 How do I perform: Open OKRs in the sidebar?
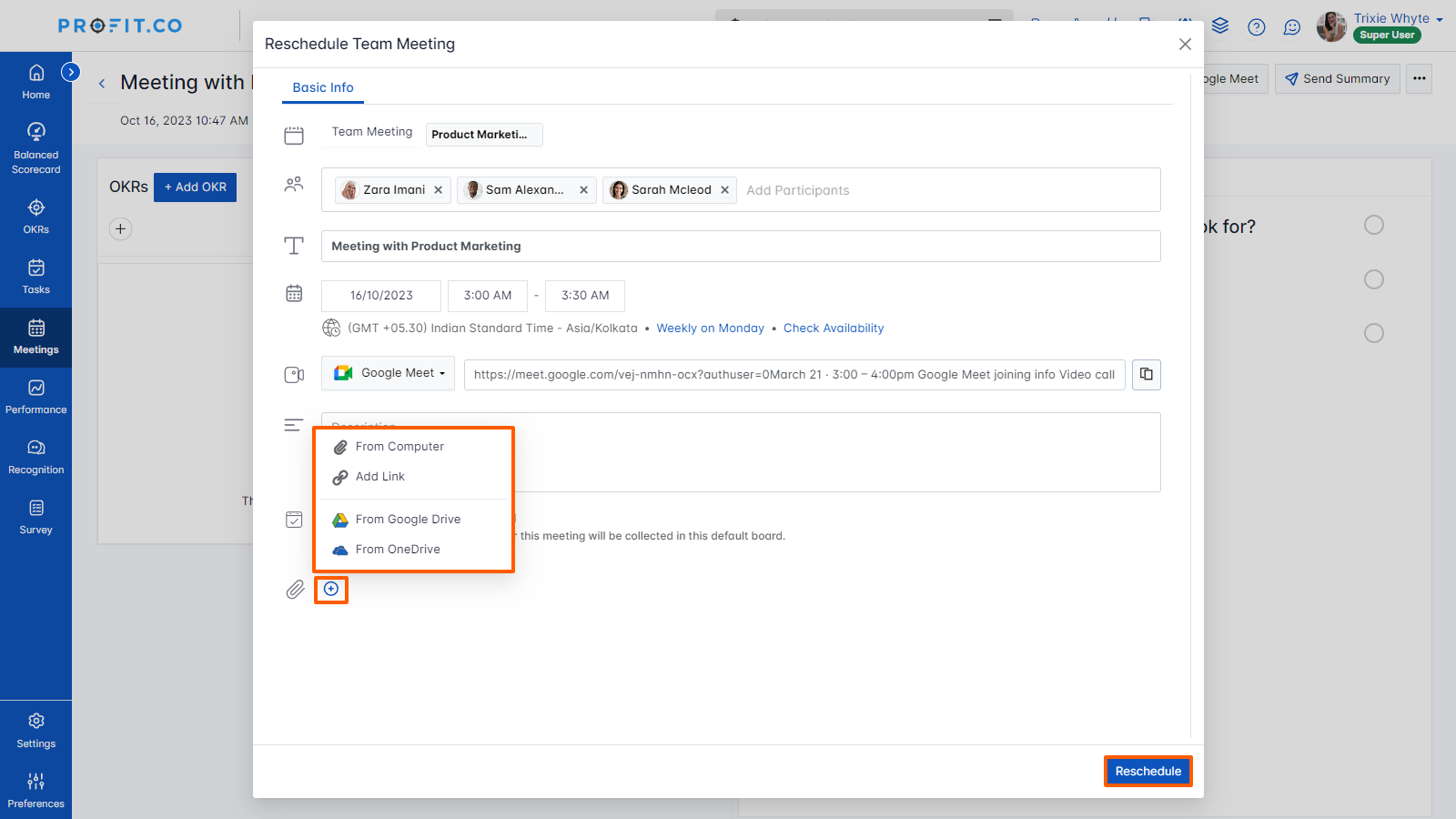[35, 217]
